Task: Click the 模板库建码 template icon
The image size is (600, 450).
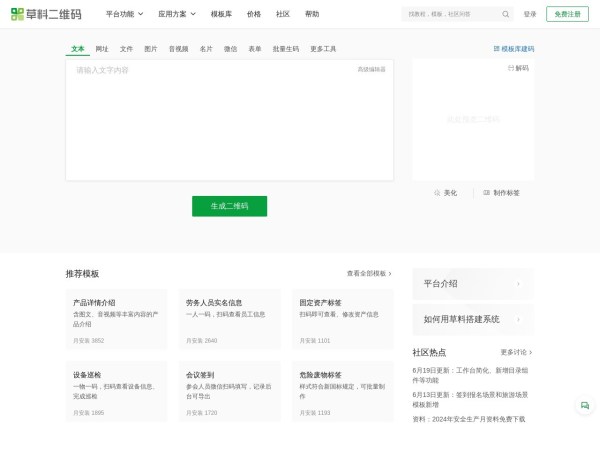Action: (x=497, y=48)
